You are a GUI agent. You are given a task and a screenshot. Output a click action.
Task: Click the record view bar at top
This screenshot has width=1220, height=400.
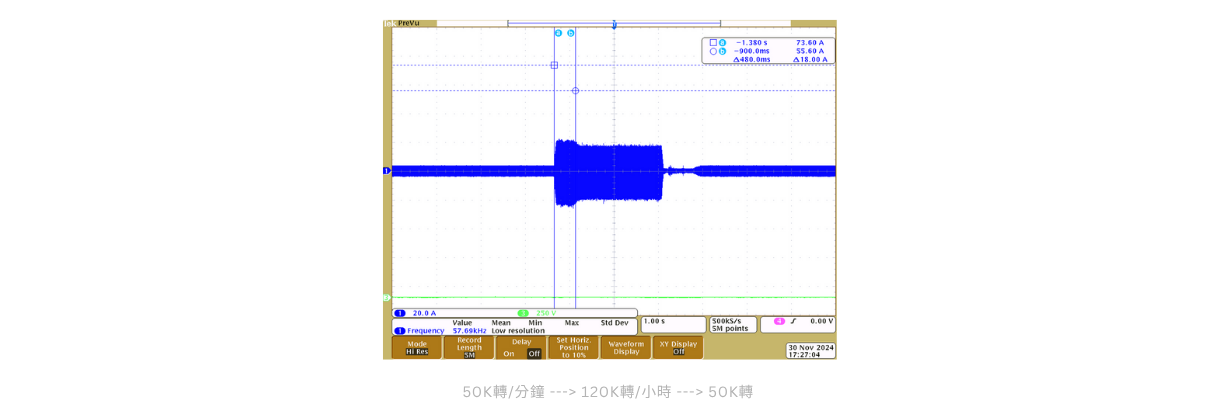(614, 23)
